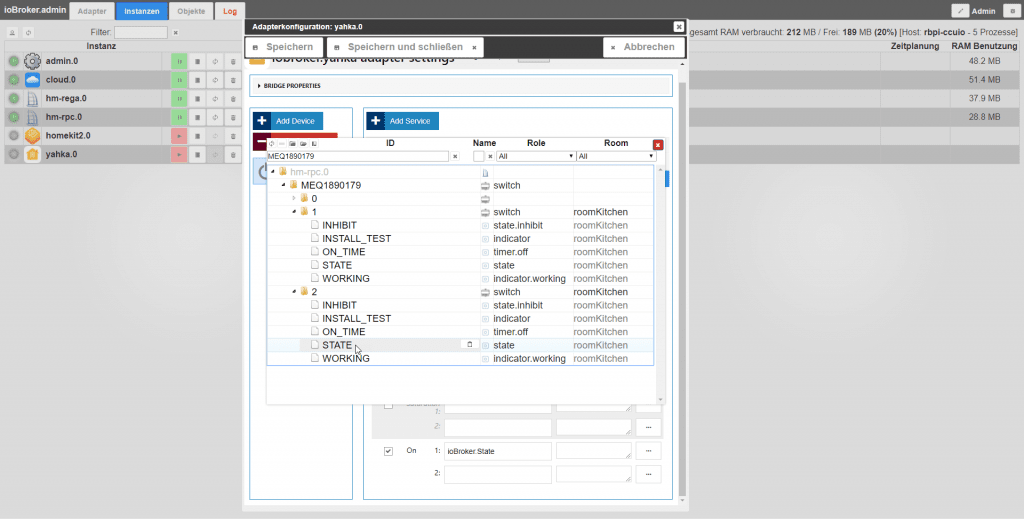Clear the MEQ1890179 ID filter
The height and width of the screenshot is (519, 1024).
[x=455, y=157]
